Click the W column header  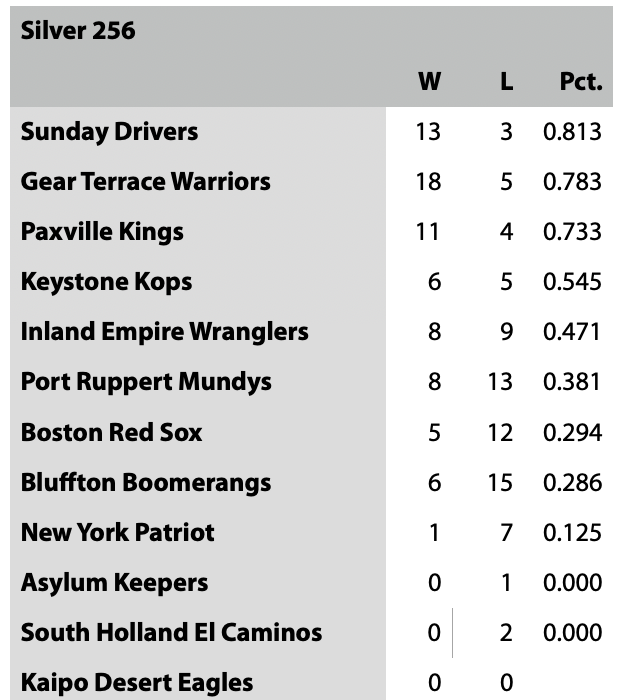(429, 82)
